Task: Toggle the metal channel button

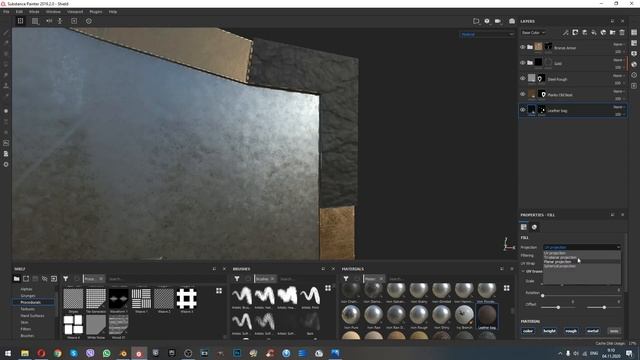Action: (x=593, y=331)
